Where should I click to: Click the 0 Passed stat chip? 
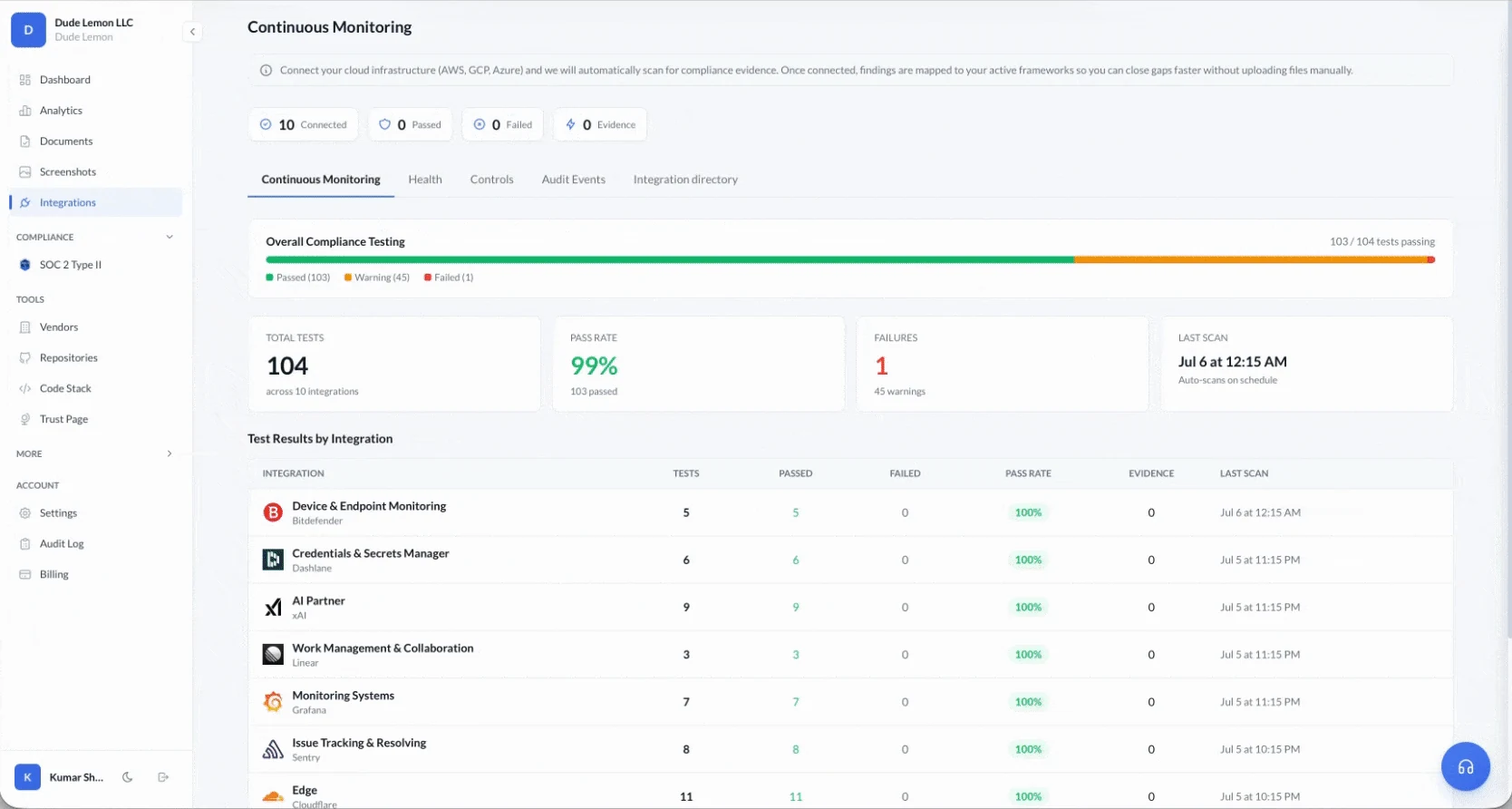coord(411,125)
